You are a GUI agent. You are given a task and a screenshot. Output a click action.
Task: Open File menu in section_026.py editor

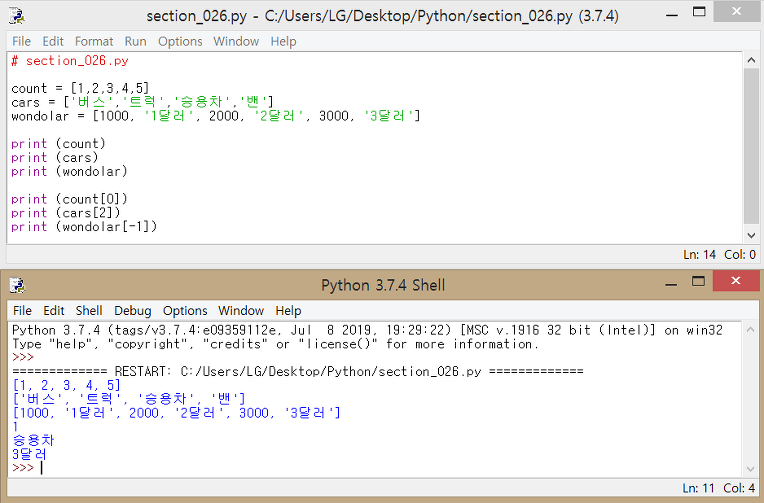(x=21, y=41)
